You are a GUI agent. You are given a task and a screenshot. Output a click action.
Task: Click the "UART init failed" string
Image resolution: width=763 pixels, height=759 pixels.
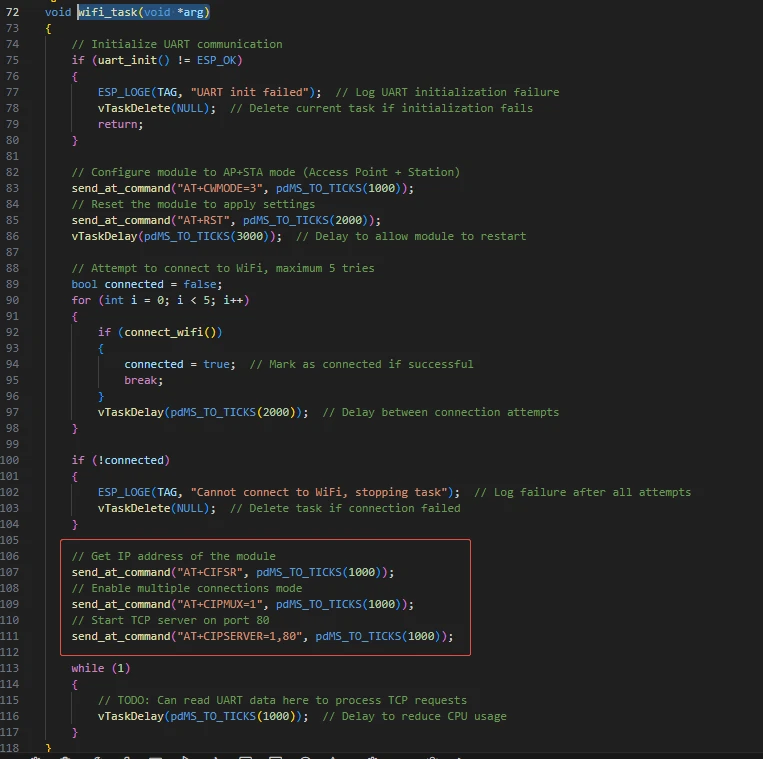255,92
